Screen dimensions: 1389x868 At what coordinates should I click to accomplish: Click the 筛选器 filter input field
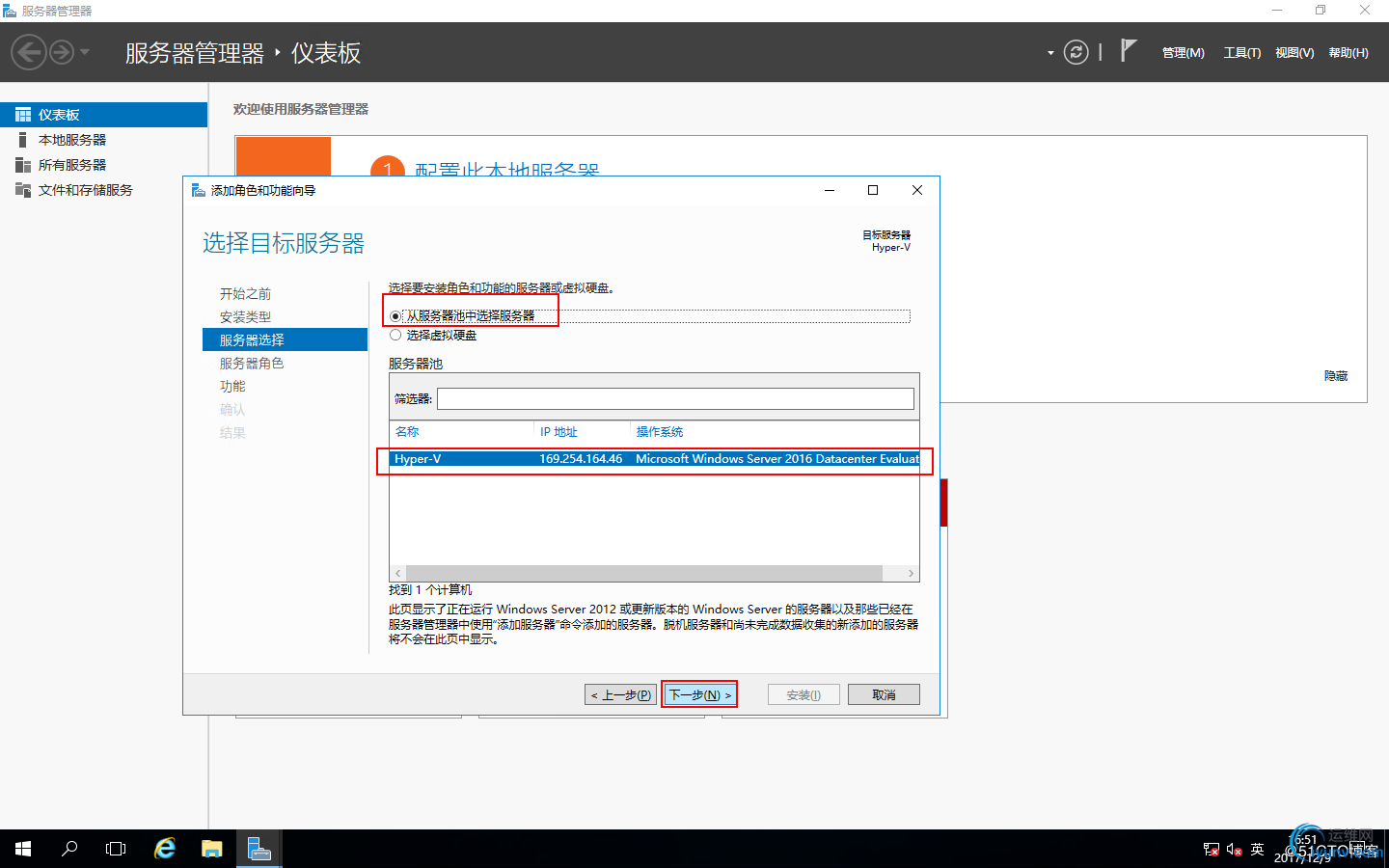pos(675,398)
